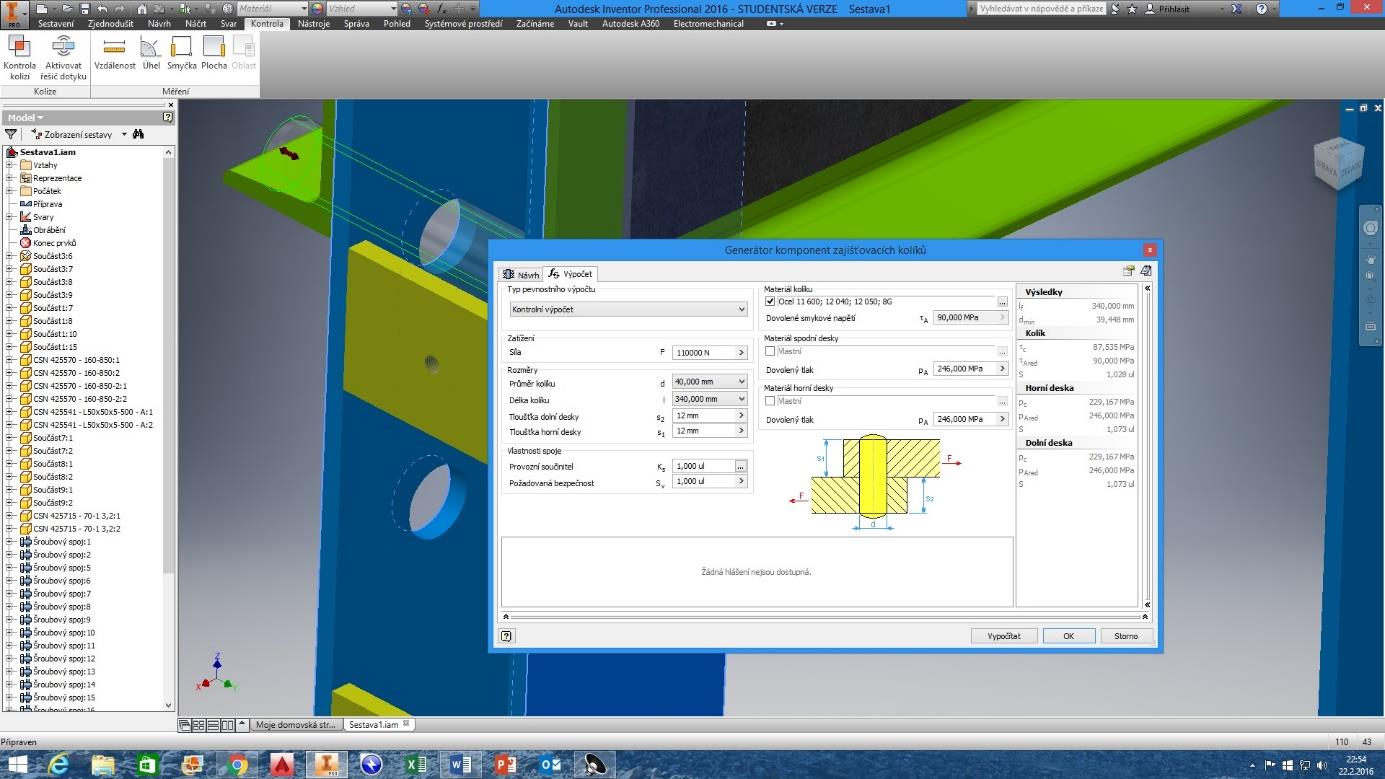
Task: Select the Smyčka measure tool
Action: [181, 54]
